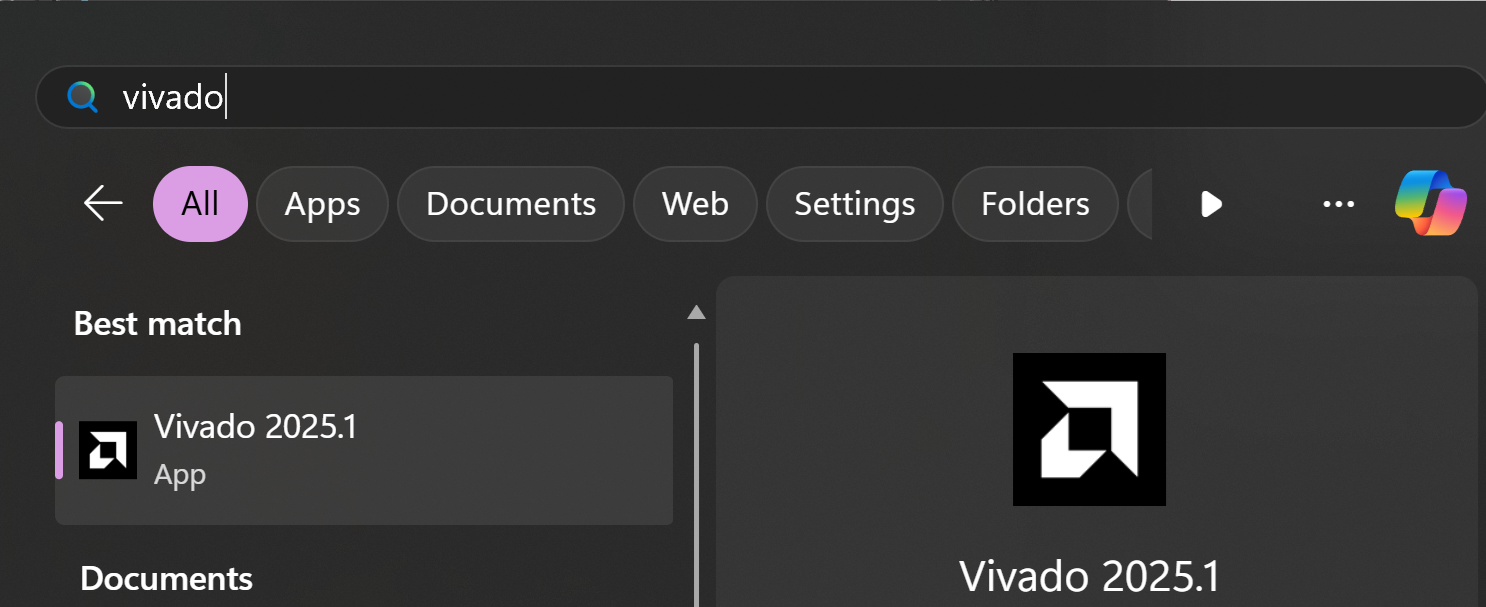The image size is (1486, 607).
Task: Open the three-dot more options menu
Action: 1338,204
